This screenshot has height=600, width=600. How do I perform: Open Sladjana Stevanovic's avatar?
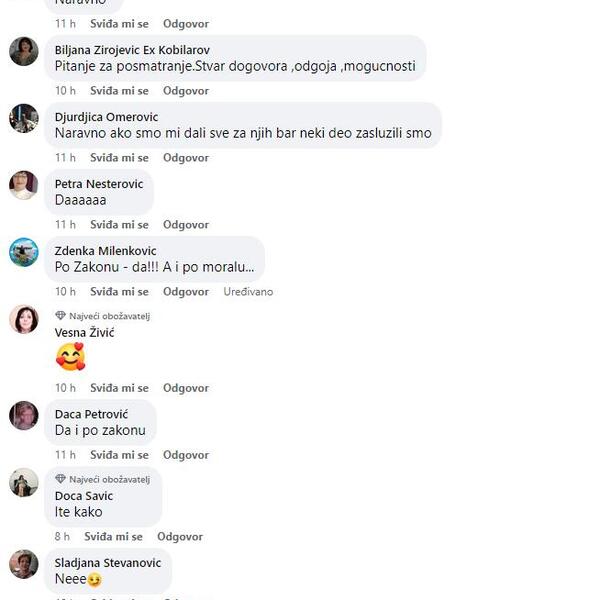tap(24, 564)
